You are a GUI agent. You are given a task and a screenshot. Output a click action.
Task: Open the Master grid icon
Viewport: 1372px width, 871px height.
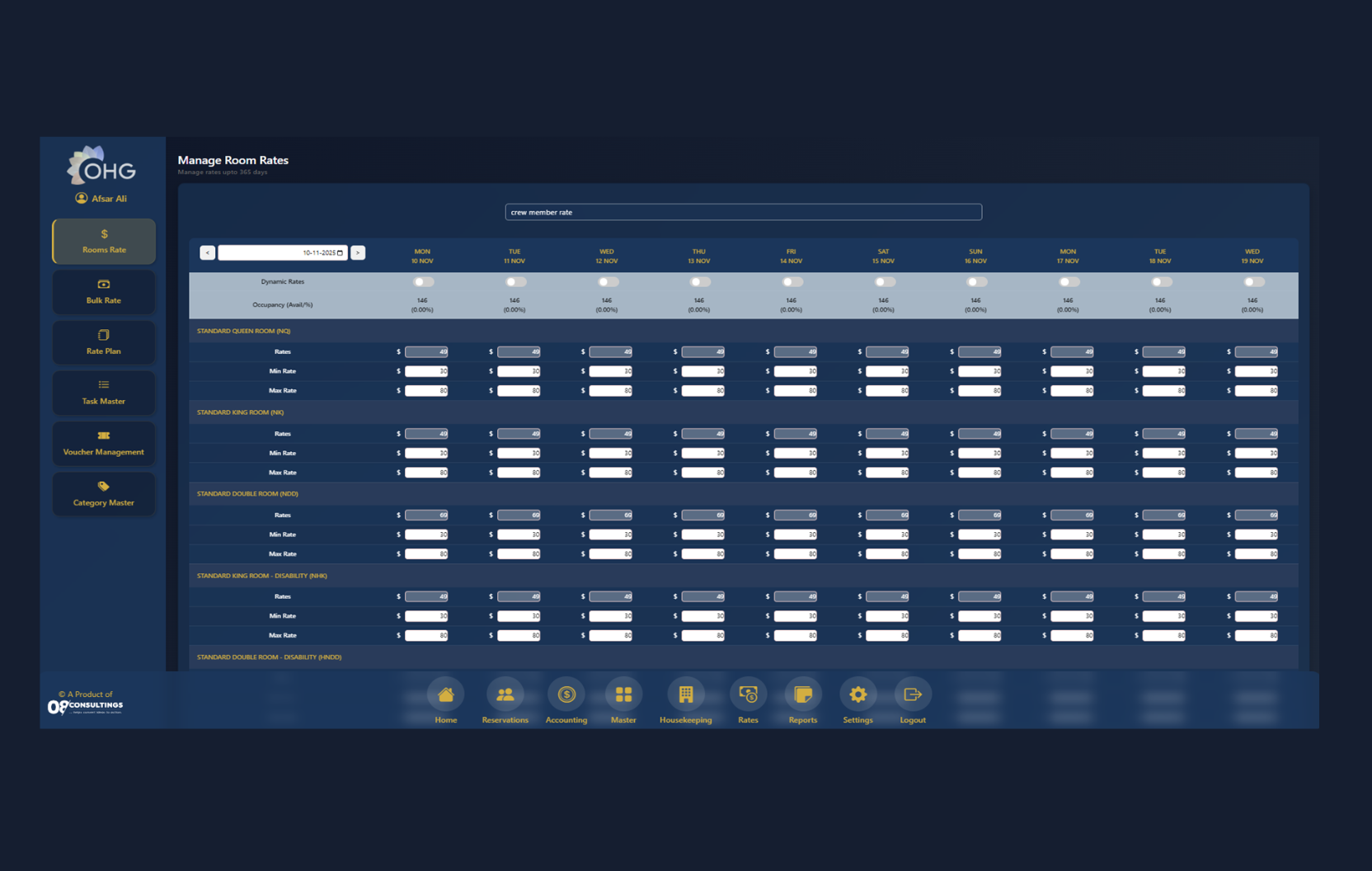623,695
